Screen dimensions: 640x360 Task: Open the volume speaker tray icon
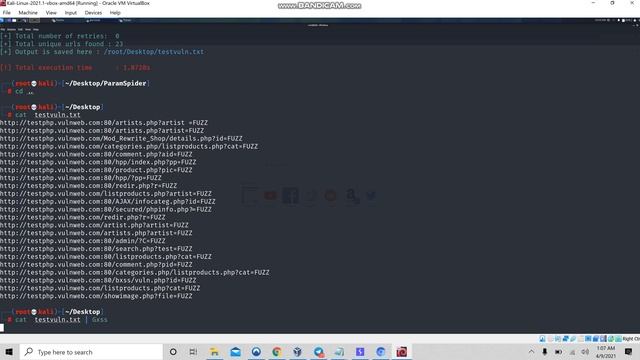tap(585, 351)
